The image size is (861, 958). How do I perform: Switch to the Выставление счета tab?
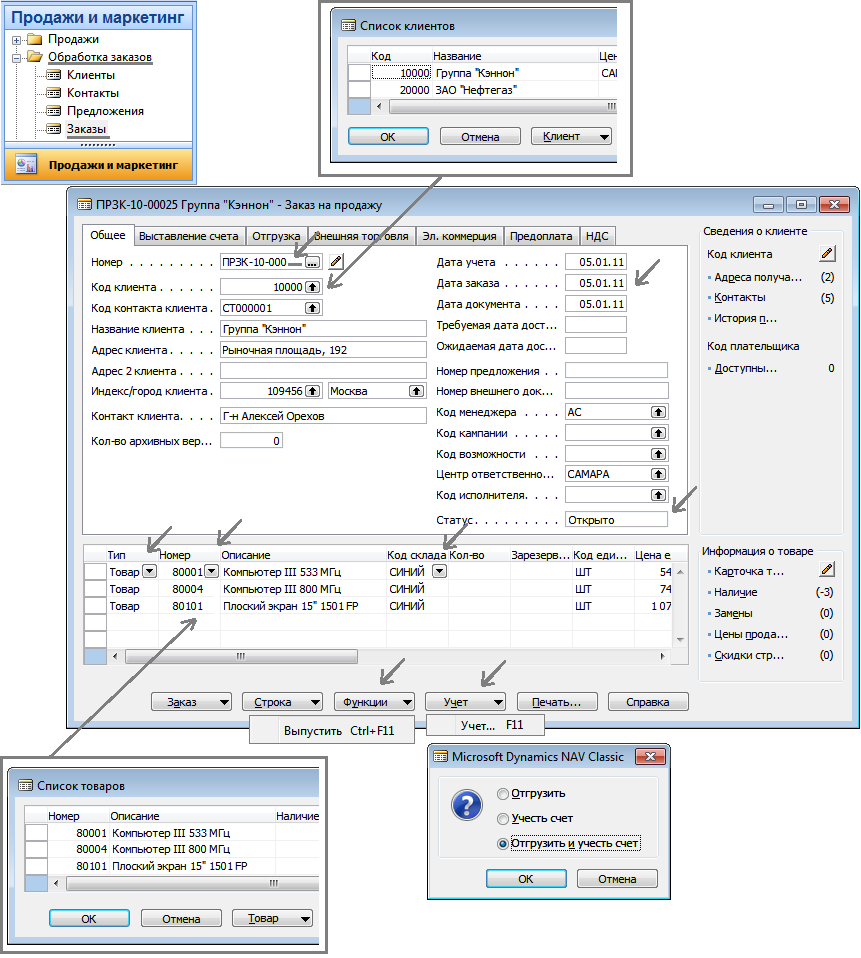(189, 236)
